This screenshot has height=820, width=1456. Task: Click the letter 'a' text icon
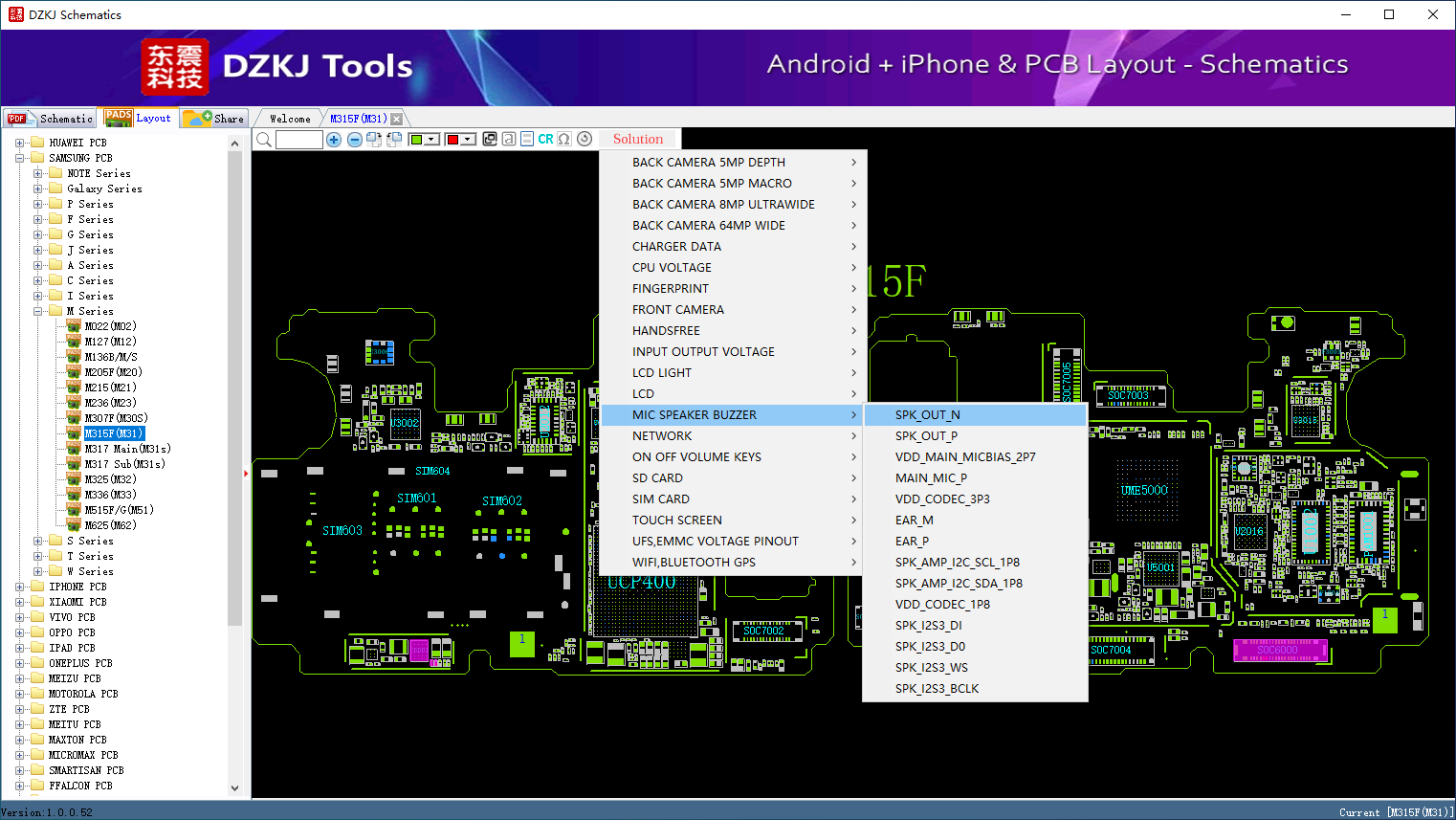click(x=509, y=140)
